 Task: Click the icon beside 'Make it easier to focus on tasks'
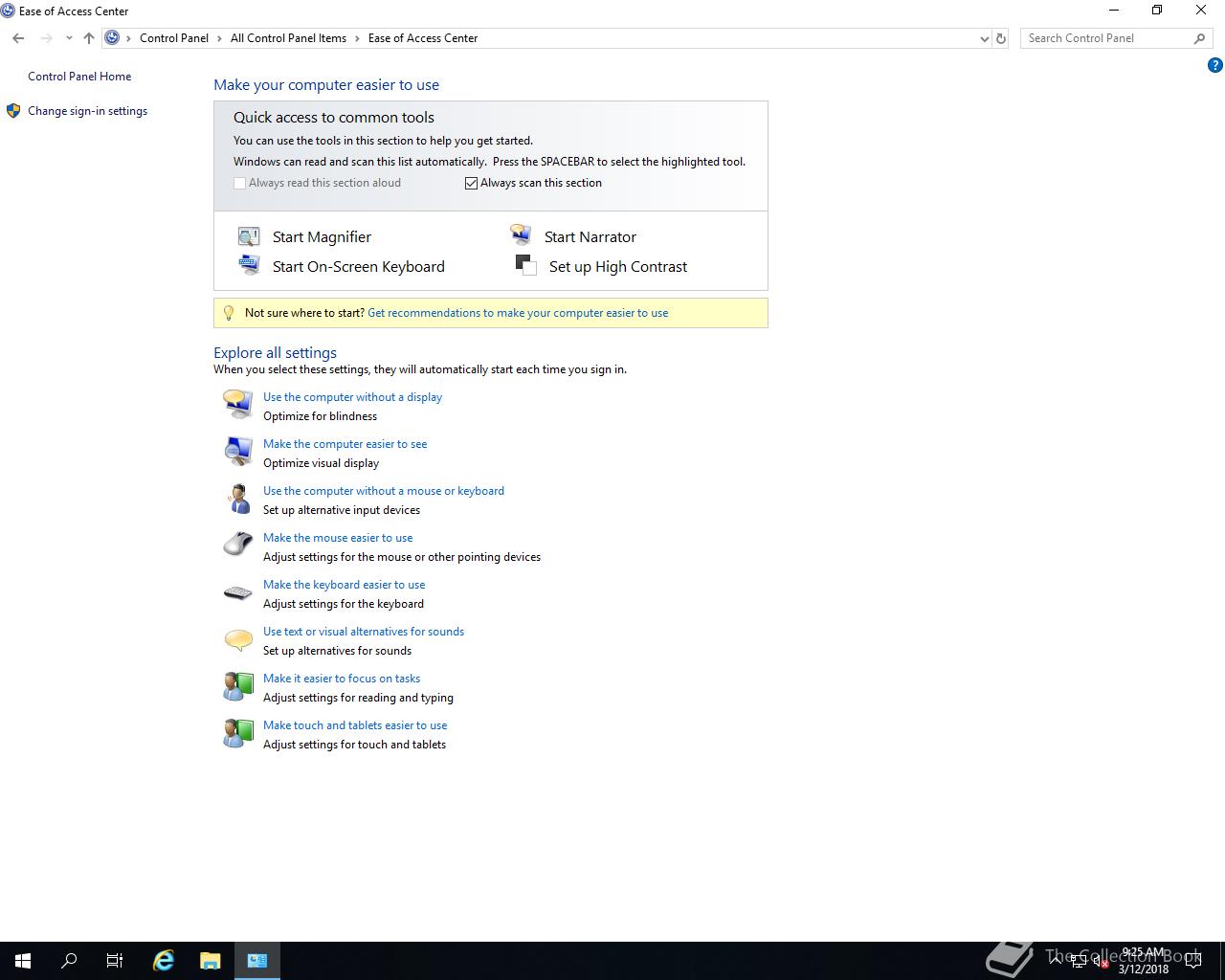tap(237, 685)
